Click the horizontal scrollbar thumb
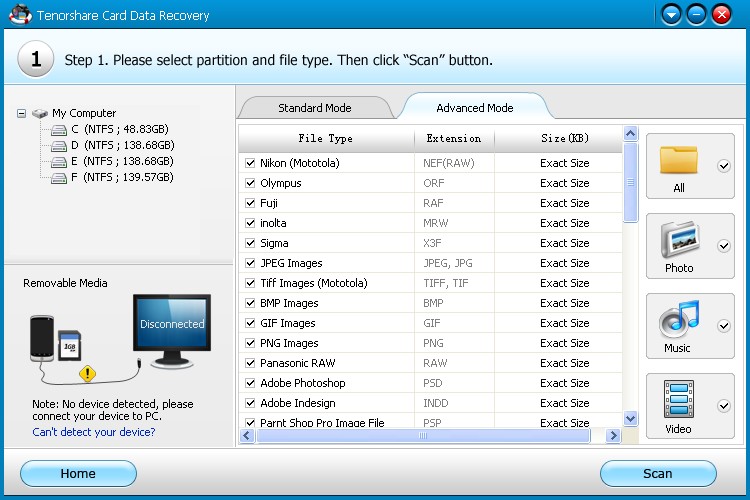Viewport: 750px width, 500px height. click(423, 435)
